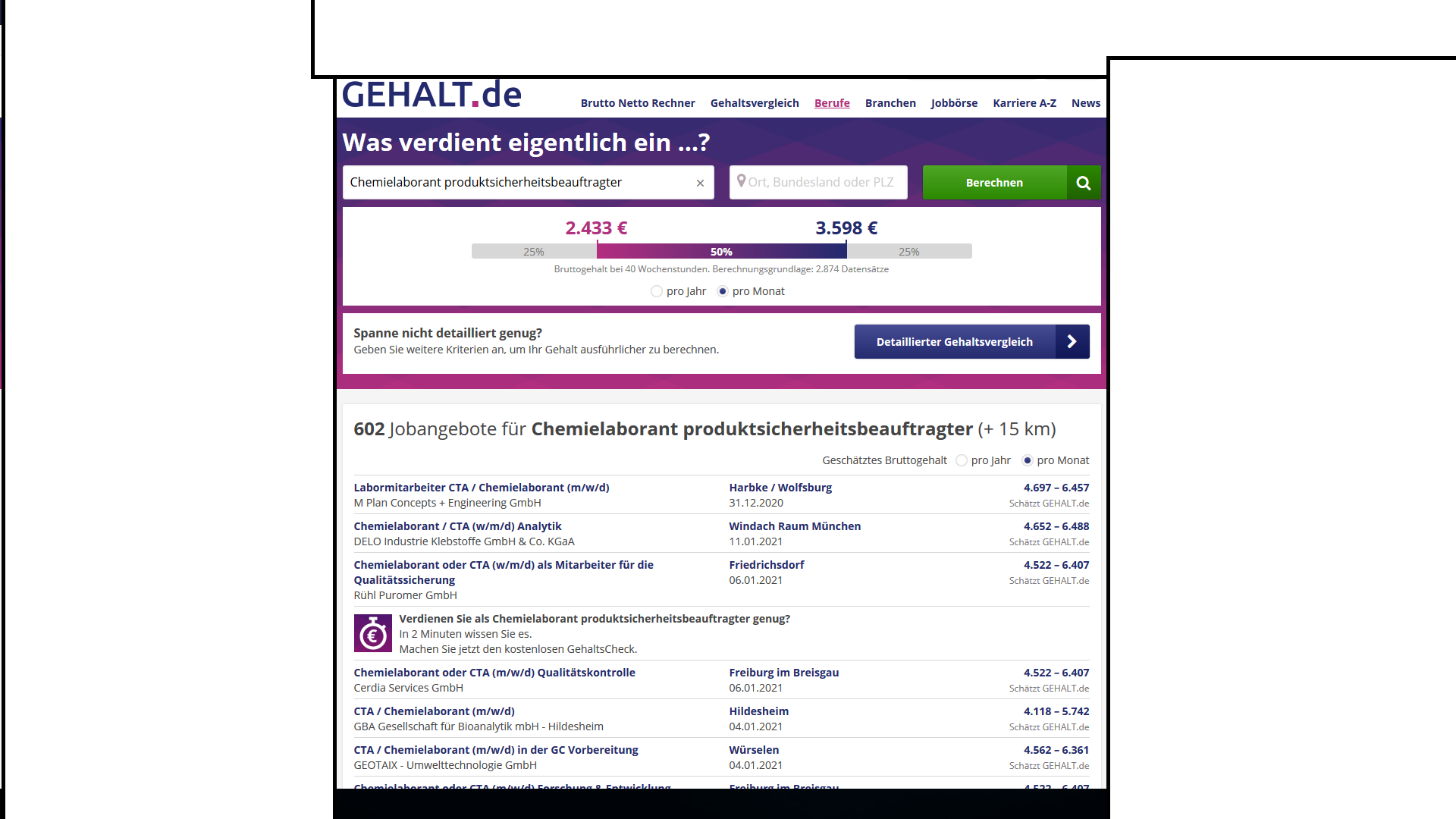Screen dimensions: 1456x819
Task: Click the location pin icon
Action: point(741,181)
